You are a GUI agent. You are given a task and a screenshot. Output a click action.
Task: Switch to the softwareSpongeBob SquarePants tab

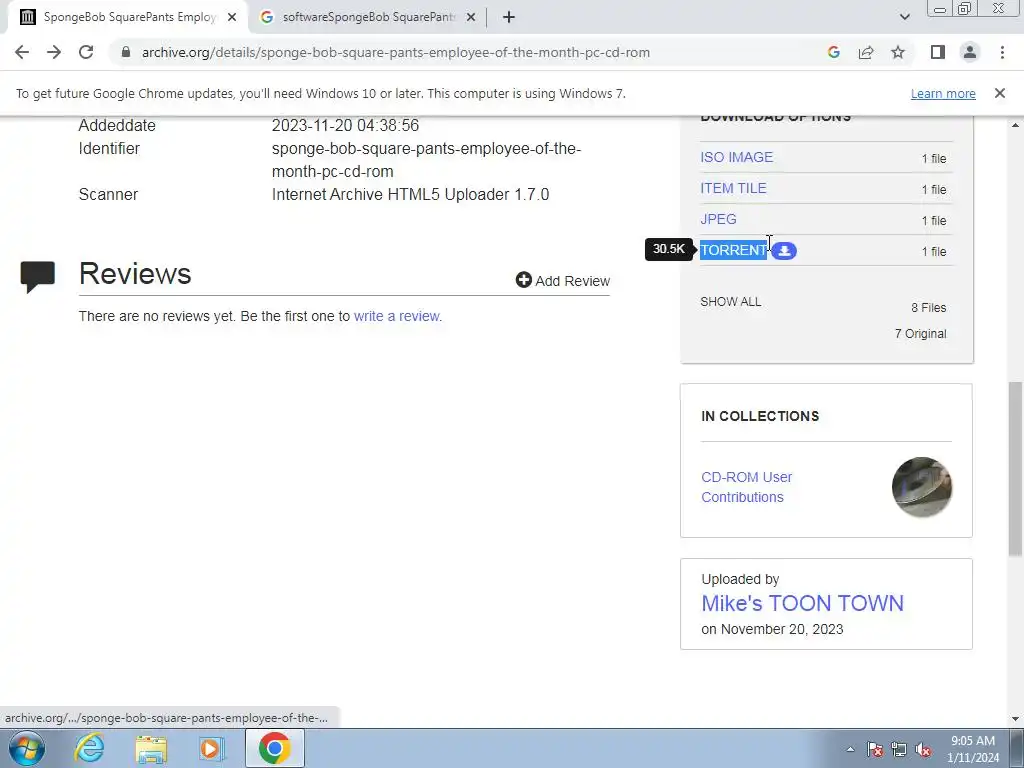coord(368,17)
